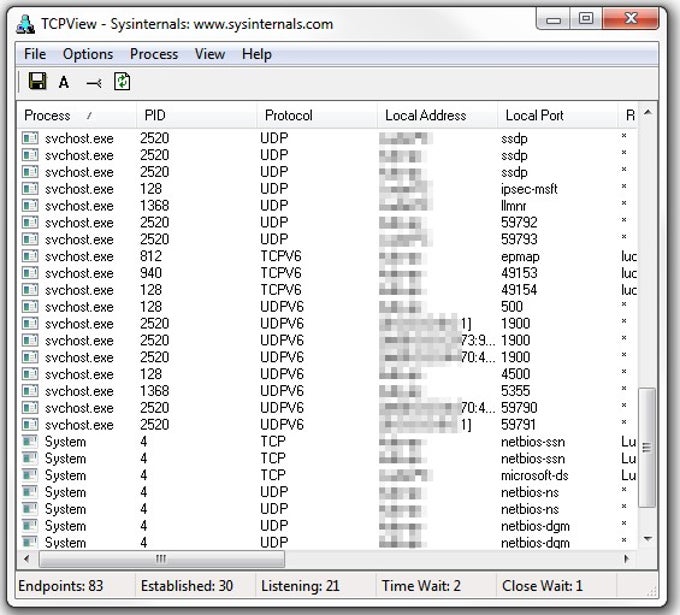The height and width of the screenshot is (615, 680).
Task: Sort by PID column header
Action: click(x=196, y=115)
